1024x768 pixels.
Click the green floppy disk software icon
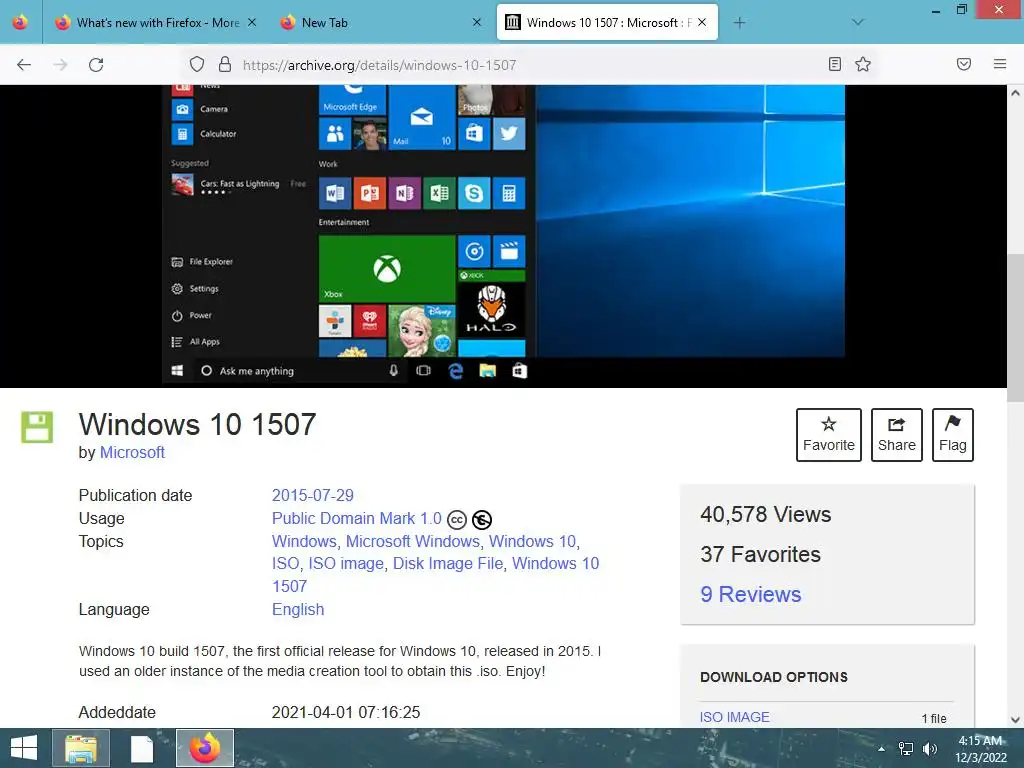tap(37, 428)
